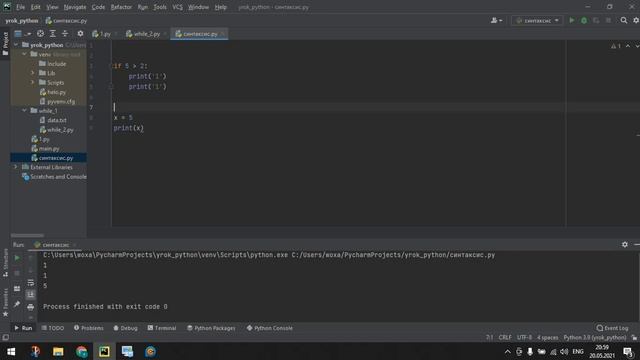This screenshot has height=360, width=640.
Task: Click the user account icon in toolbar
Action: (x=496, y=20)
